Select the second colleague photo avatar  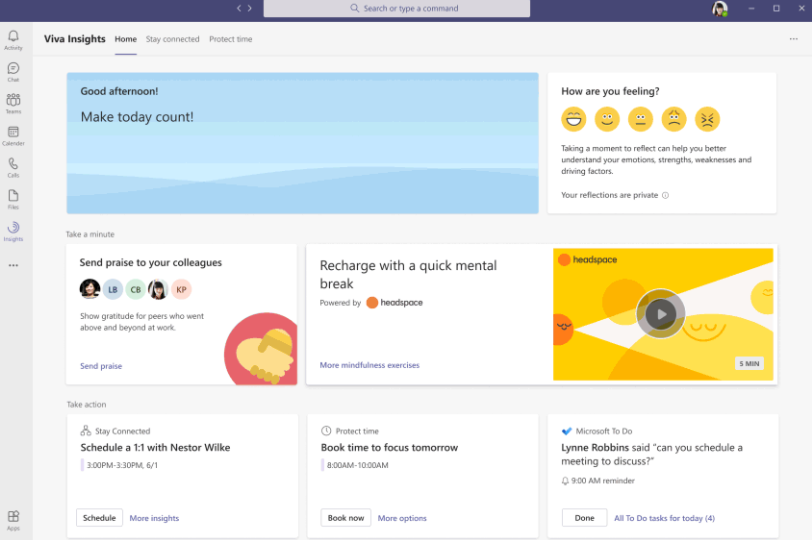[158, 289]
